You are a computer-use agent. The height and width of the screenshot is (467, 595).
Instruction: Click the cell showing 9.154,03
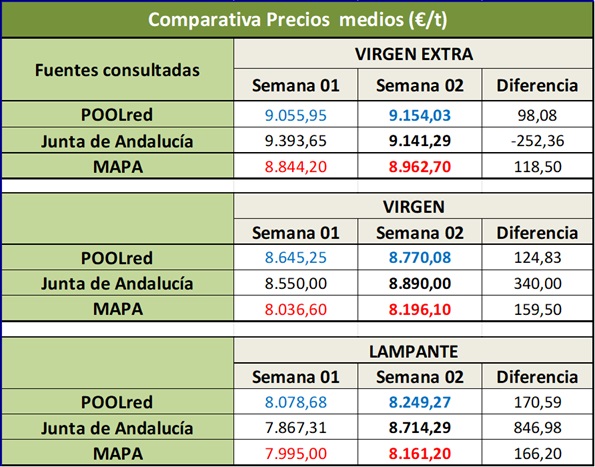(420, 115)
